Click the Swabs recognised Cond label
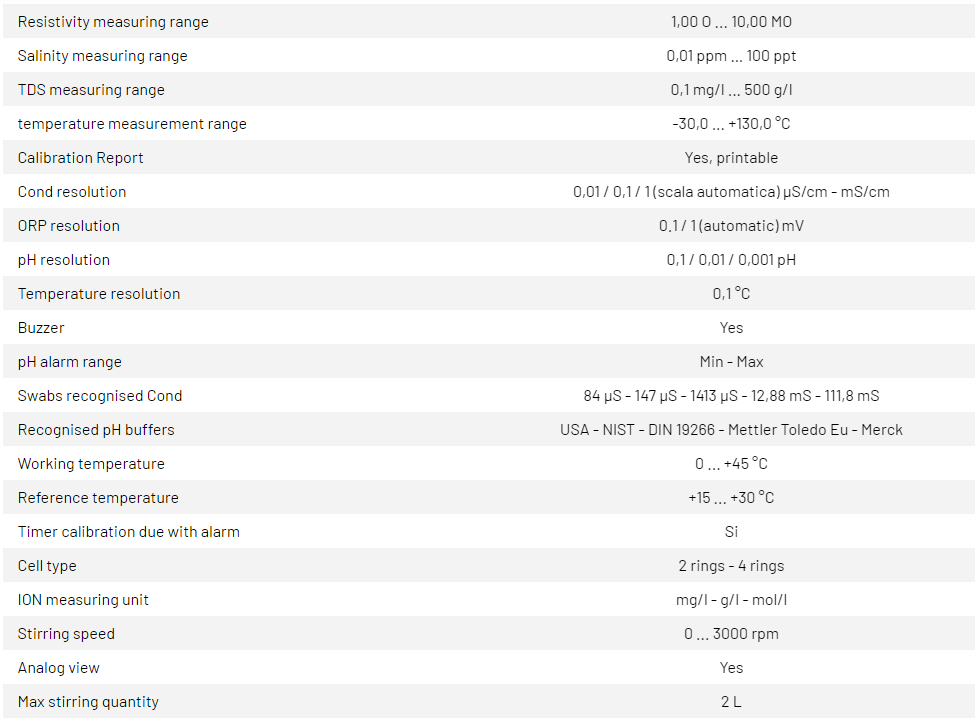The image size is (977, 722). click(x=100, y=396)
